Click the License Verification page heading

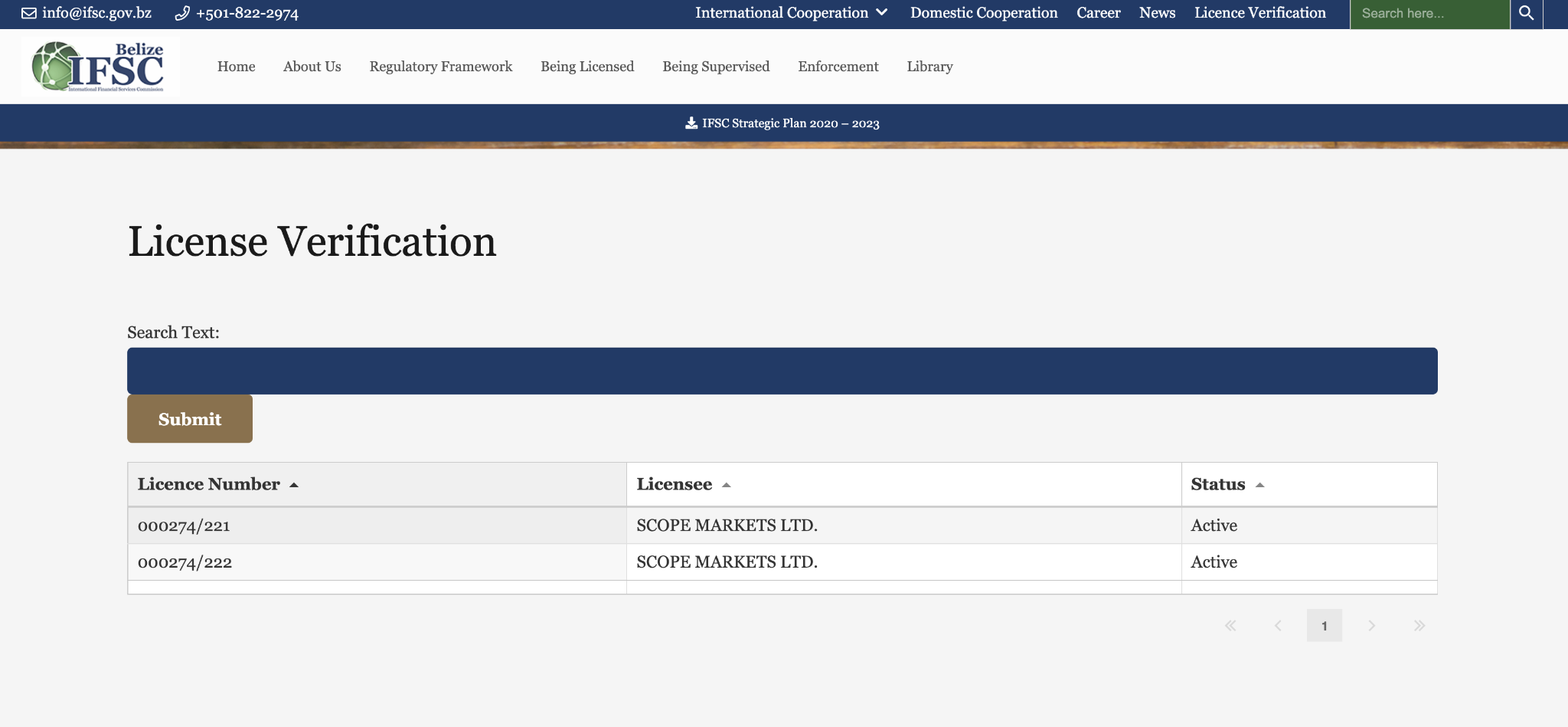coord(312,241)
